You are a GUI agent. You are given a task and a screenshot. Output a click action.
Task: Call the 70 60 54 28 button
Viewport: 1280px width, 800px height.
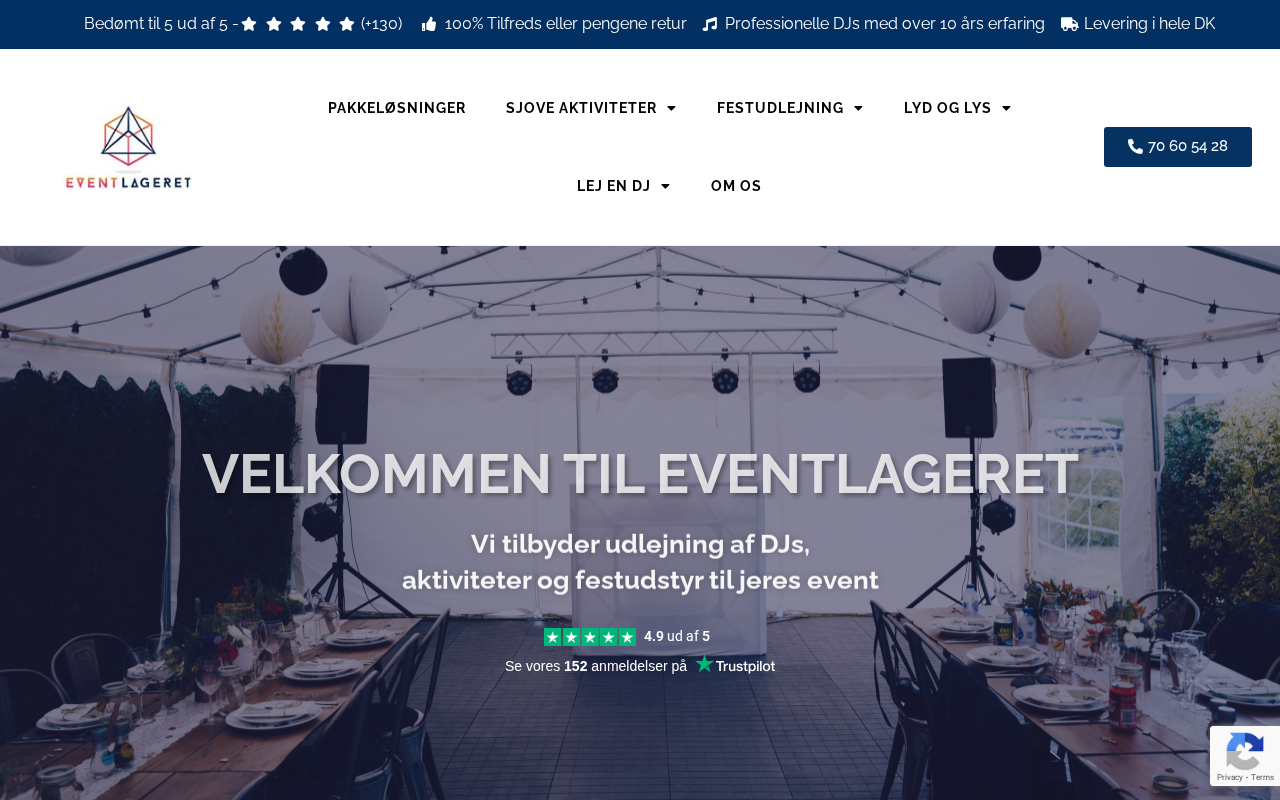[1178, 147]
